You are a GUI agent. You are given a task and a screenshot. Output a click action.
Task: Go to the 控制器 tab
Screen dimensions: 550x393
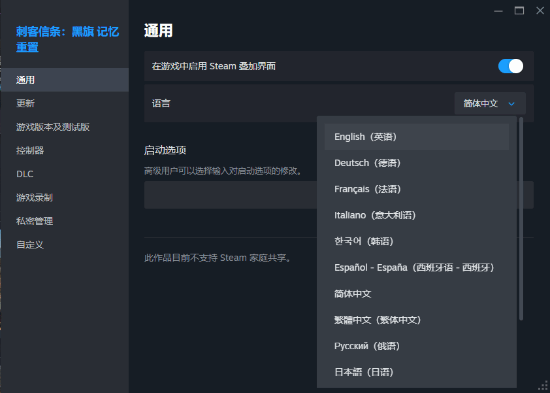click(65, 150)
